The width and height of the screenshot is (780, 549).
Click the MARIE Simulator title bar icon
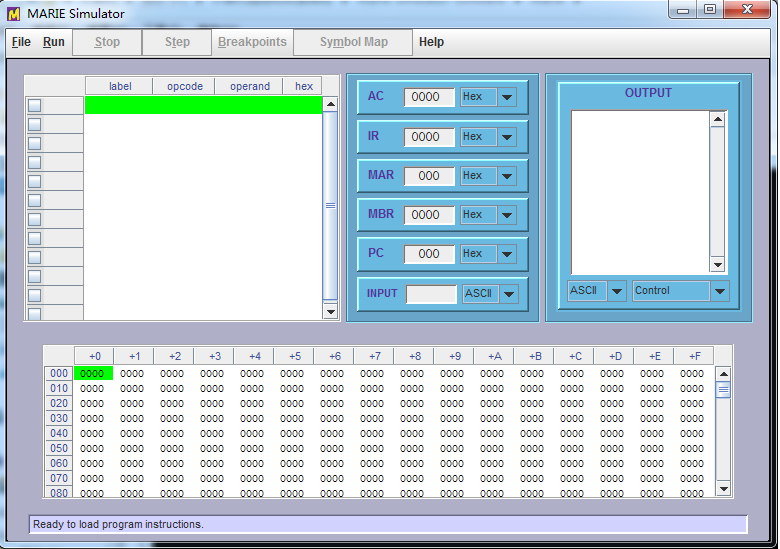tap(14, 14)
